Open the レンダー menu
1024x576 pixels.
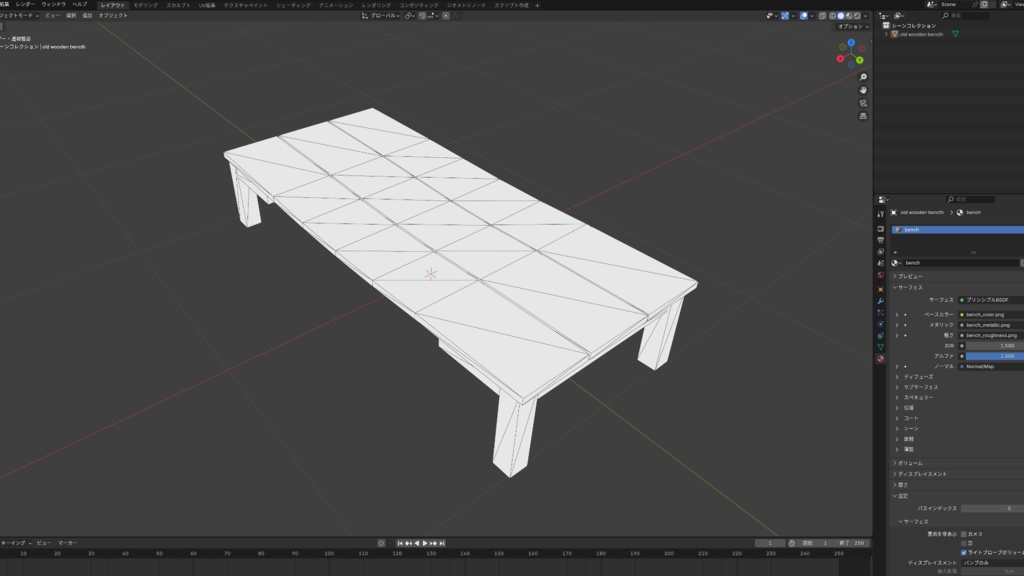point(23,5)
